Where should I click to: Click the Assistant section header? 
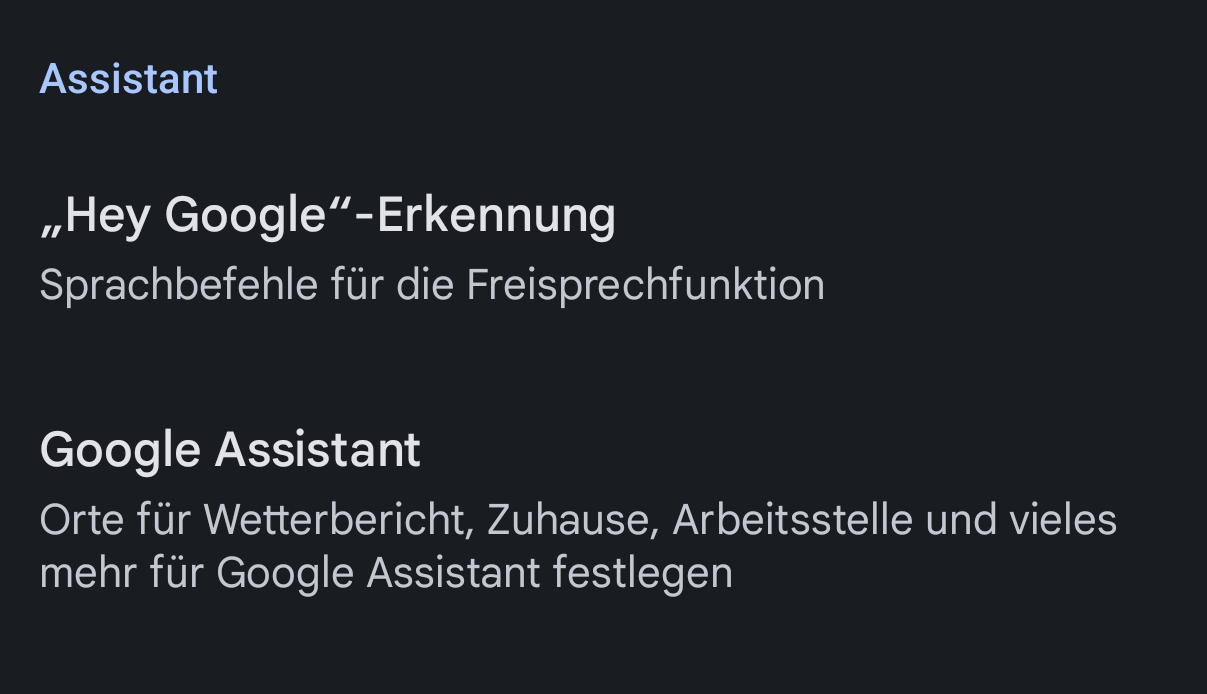[128, 79]
